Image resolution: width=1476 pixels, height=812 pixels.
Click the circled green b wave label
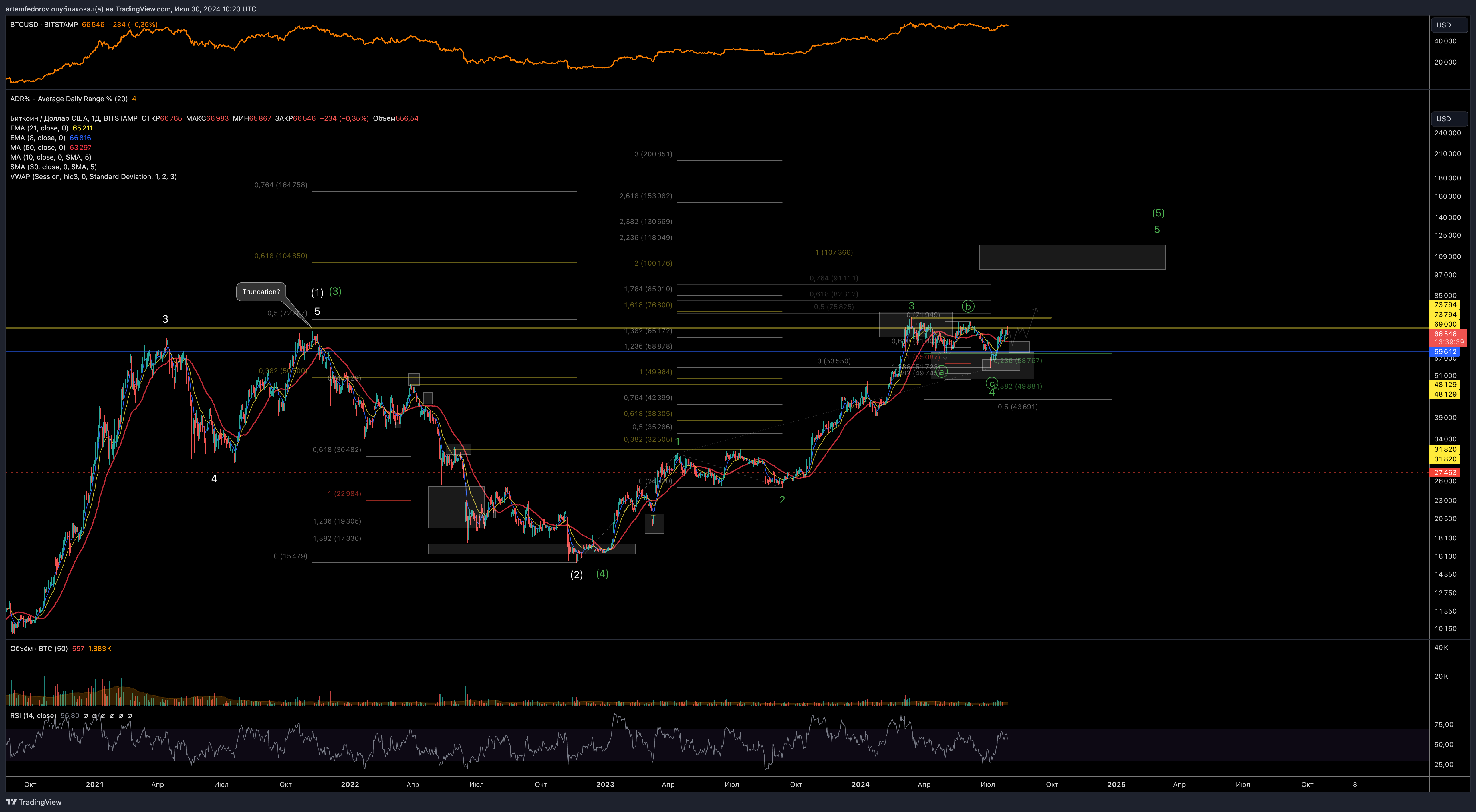click(968, 307)
